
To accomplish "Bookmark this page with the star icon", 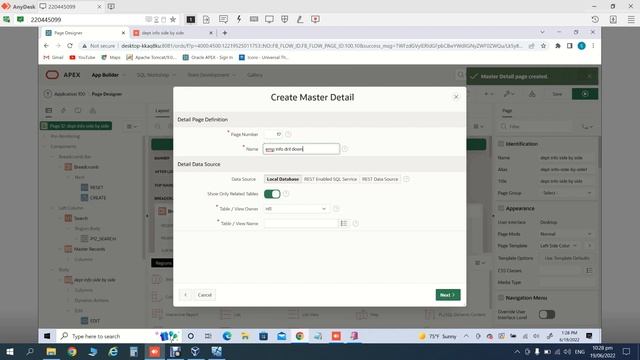I will point(543,46).
